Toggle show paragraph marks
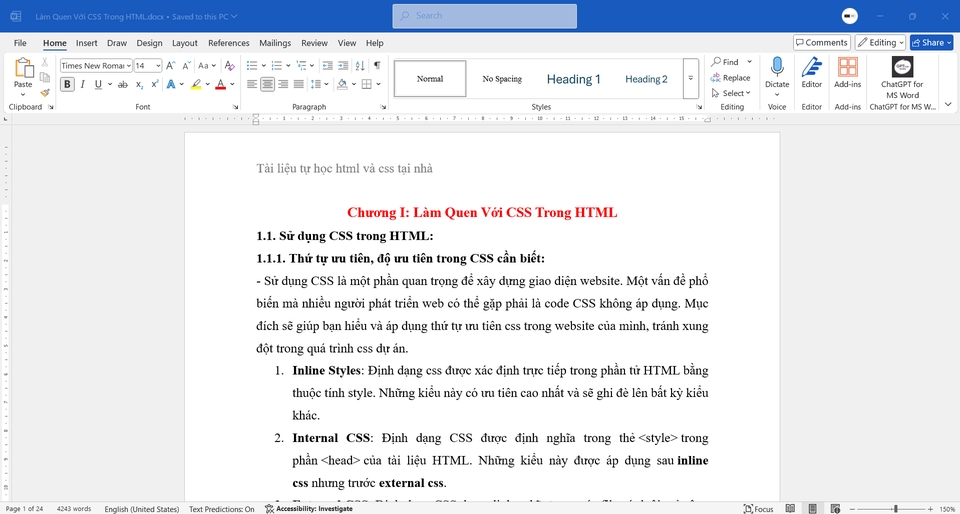The width and height of the screenshot is (960, 514). click(377, 65)
